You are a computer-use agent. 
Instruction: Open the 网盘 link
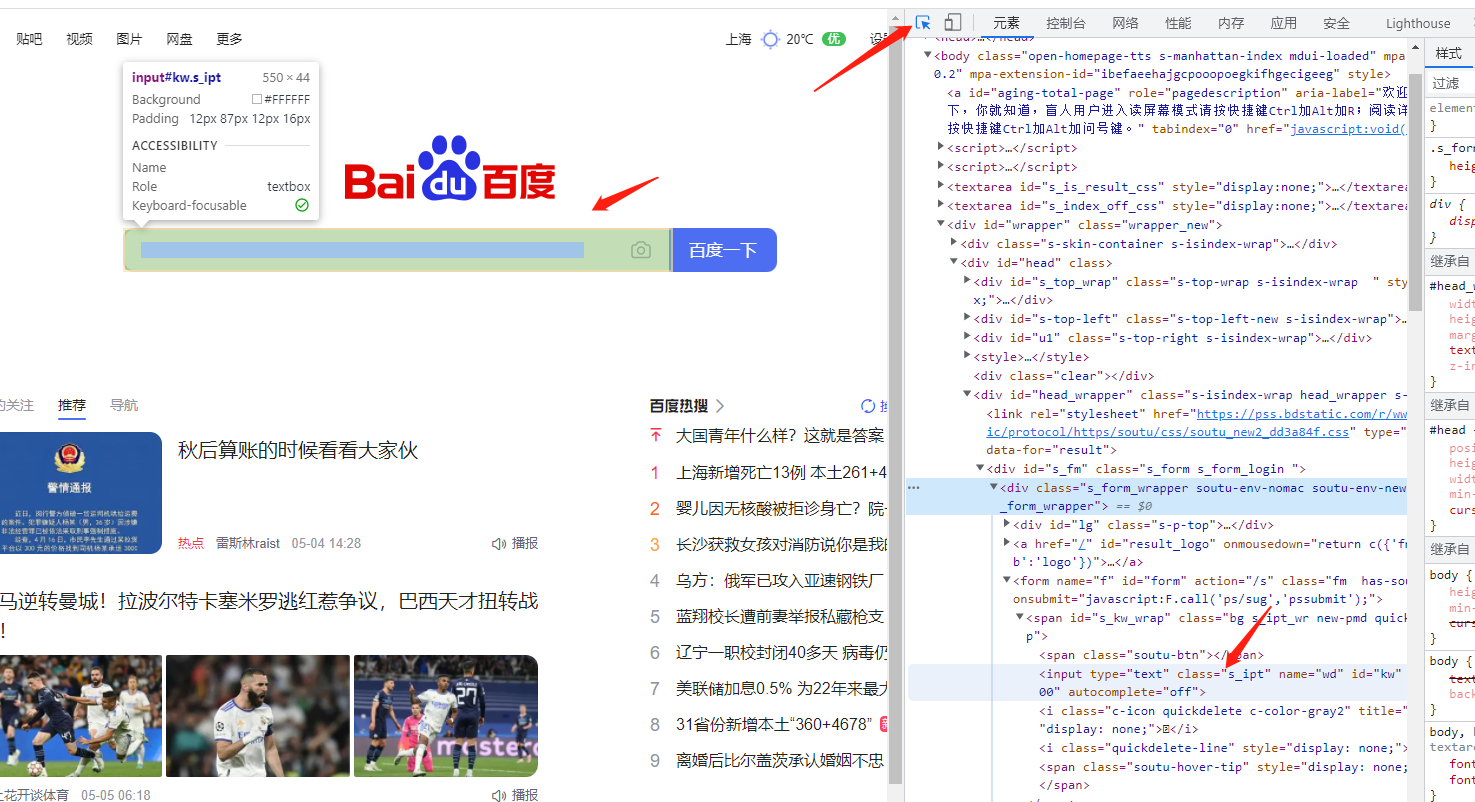point(179,39)
